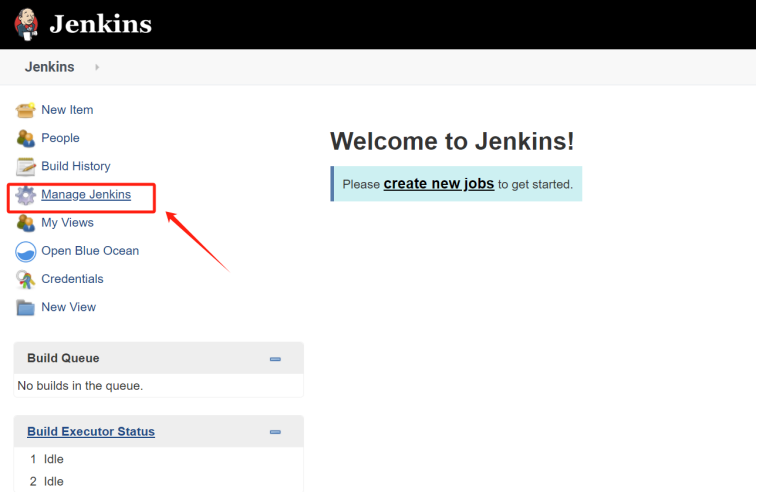The image size is (757, 493).
Task: Open the Manage Jenkins link
Action: pos(86,195)
